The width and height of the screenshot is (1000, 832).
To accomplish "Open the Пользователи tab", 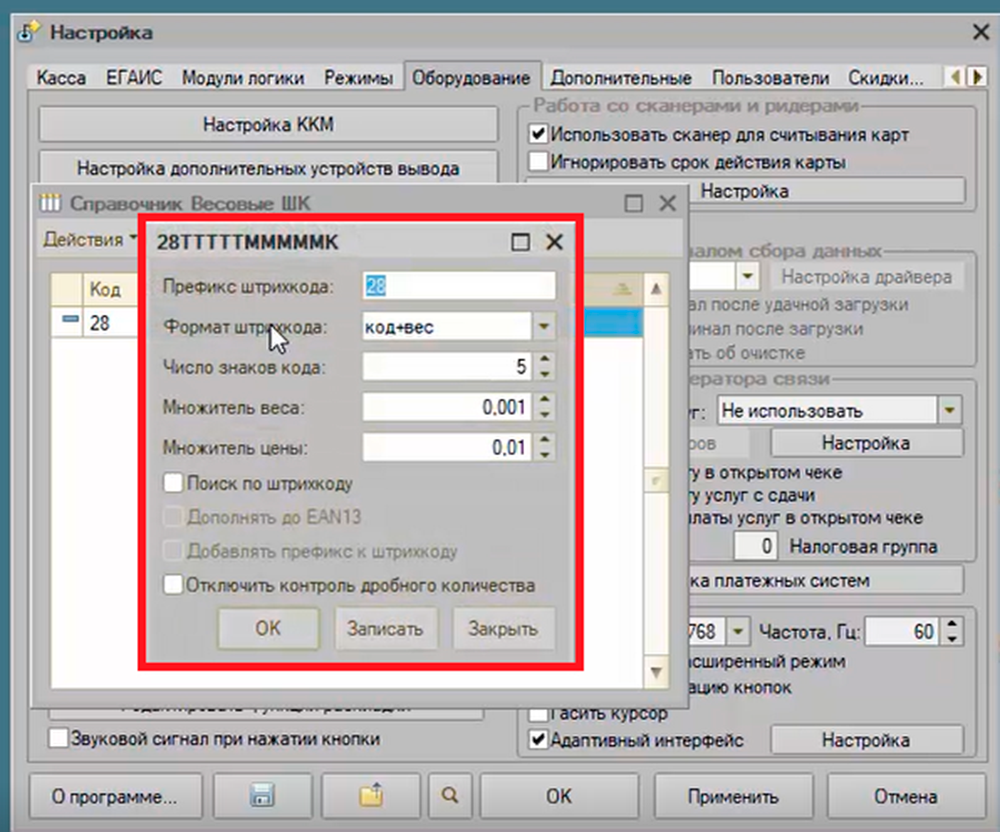I will (770, 78).
